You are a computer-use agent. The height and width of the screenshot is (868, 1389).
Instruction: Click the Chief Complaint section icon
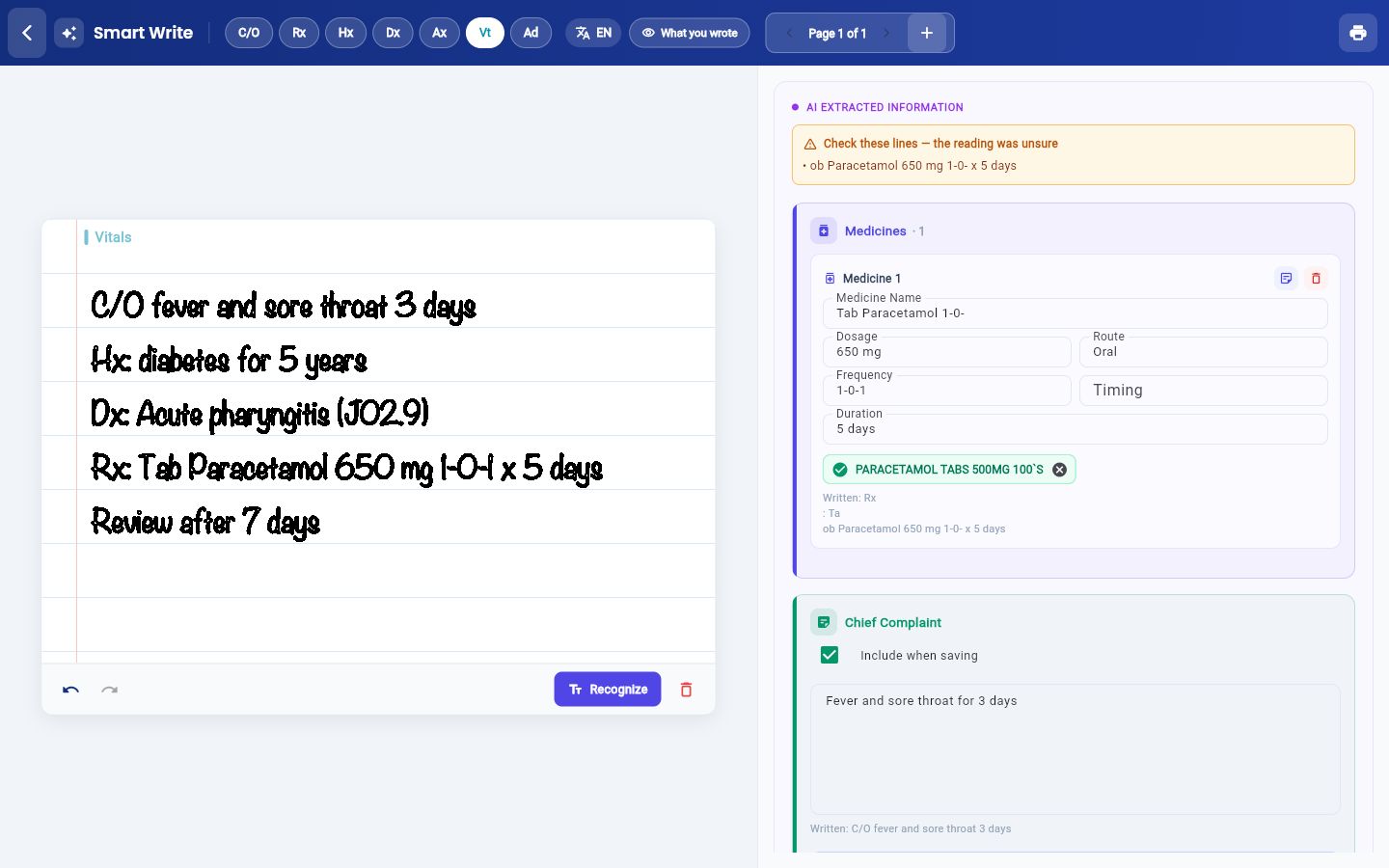[x=824, y=623]
